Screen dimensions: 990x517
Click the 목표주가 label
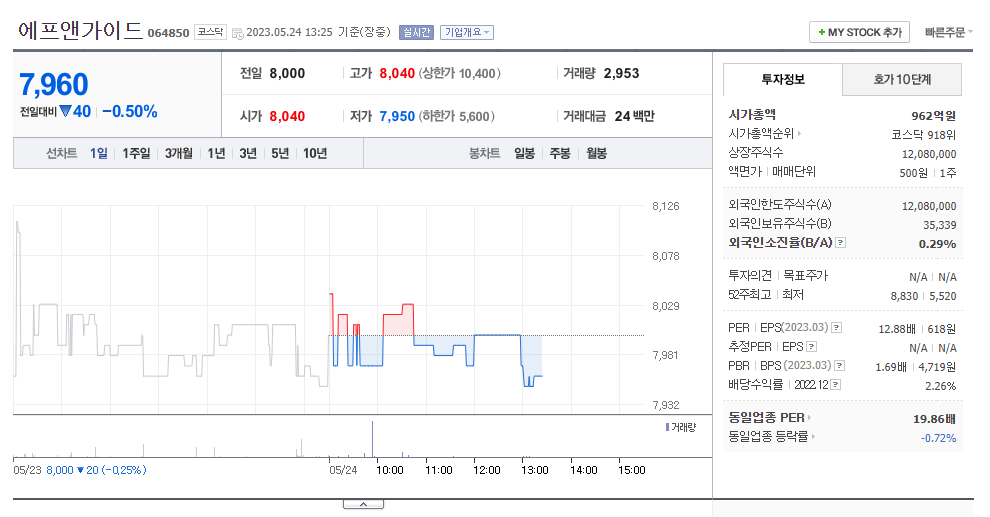point(806,276)
